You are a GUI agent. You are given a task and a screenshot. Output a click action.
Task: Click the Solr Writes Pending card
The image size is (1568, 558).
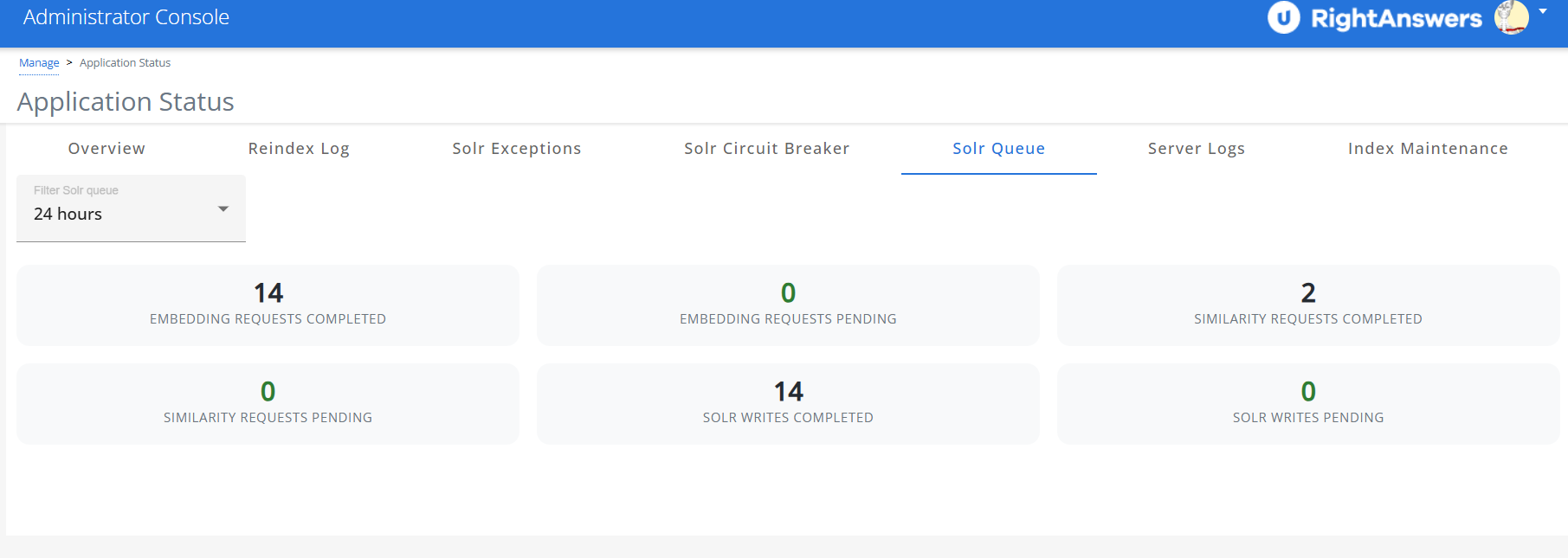[1307, 404]
